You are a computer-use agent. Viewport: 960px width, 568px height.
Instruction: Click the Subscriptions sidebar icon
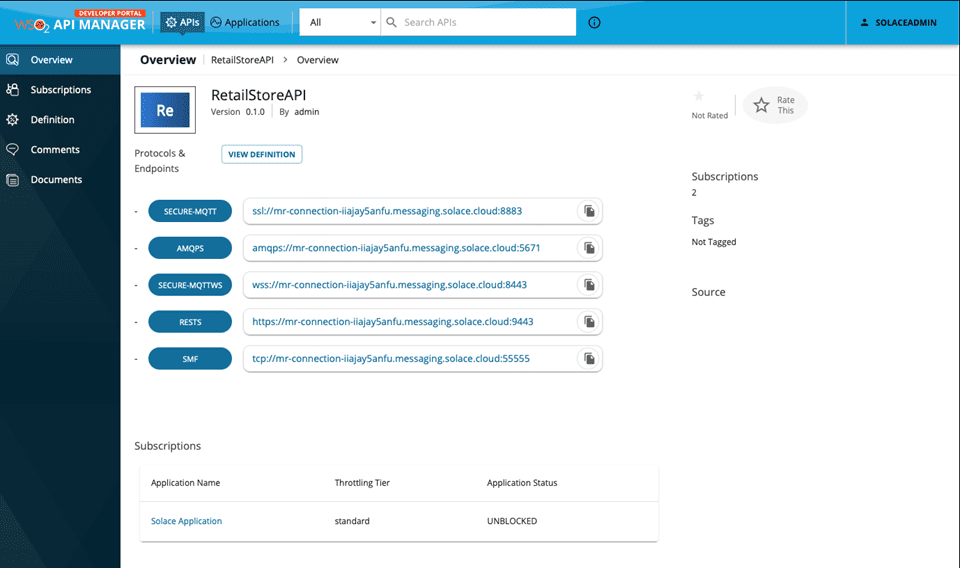tap(12, 89)
